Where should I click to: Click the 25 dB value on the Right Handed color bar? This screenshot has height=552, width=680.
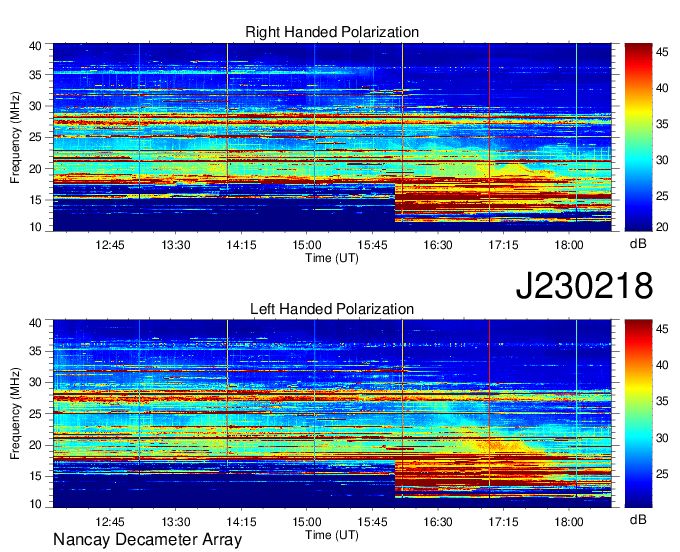(x=662, y=196)
